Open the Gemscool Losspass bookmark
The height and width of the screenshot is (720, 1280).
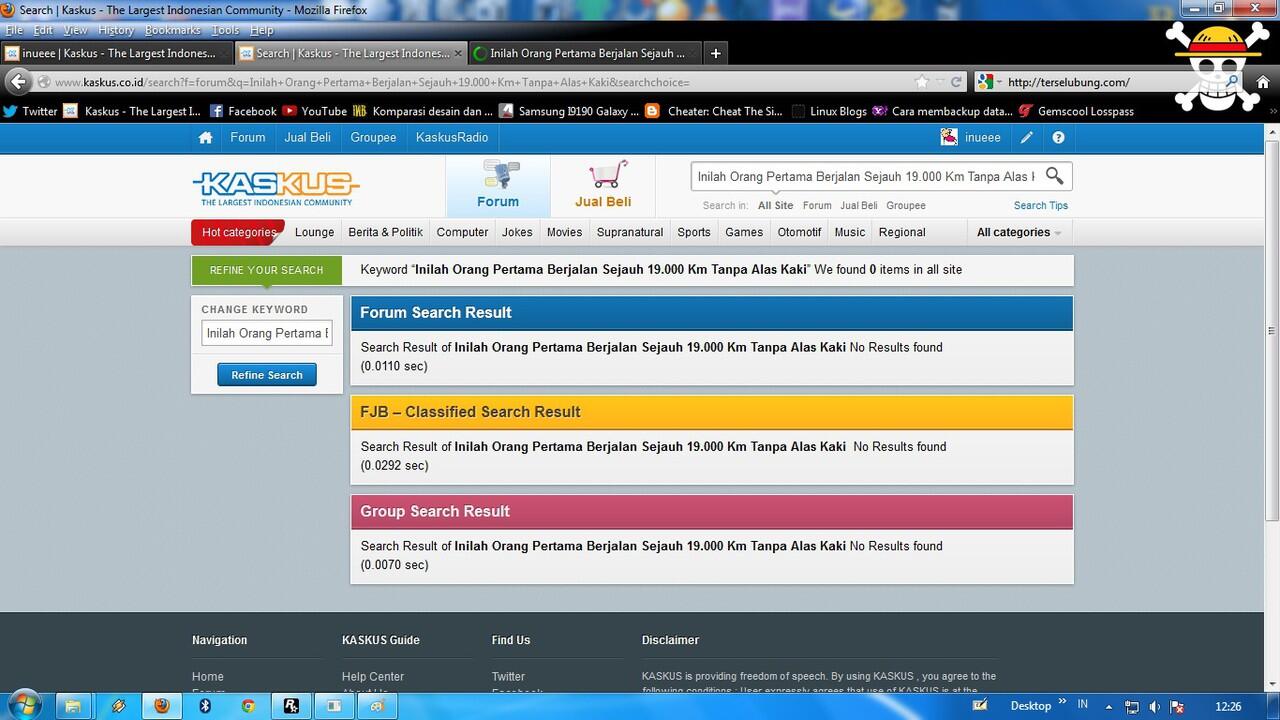click(1076, 111)
